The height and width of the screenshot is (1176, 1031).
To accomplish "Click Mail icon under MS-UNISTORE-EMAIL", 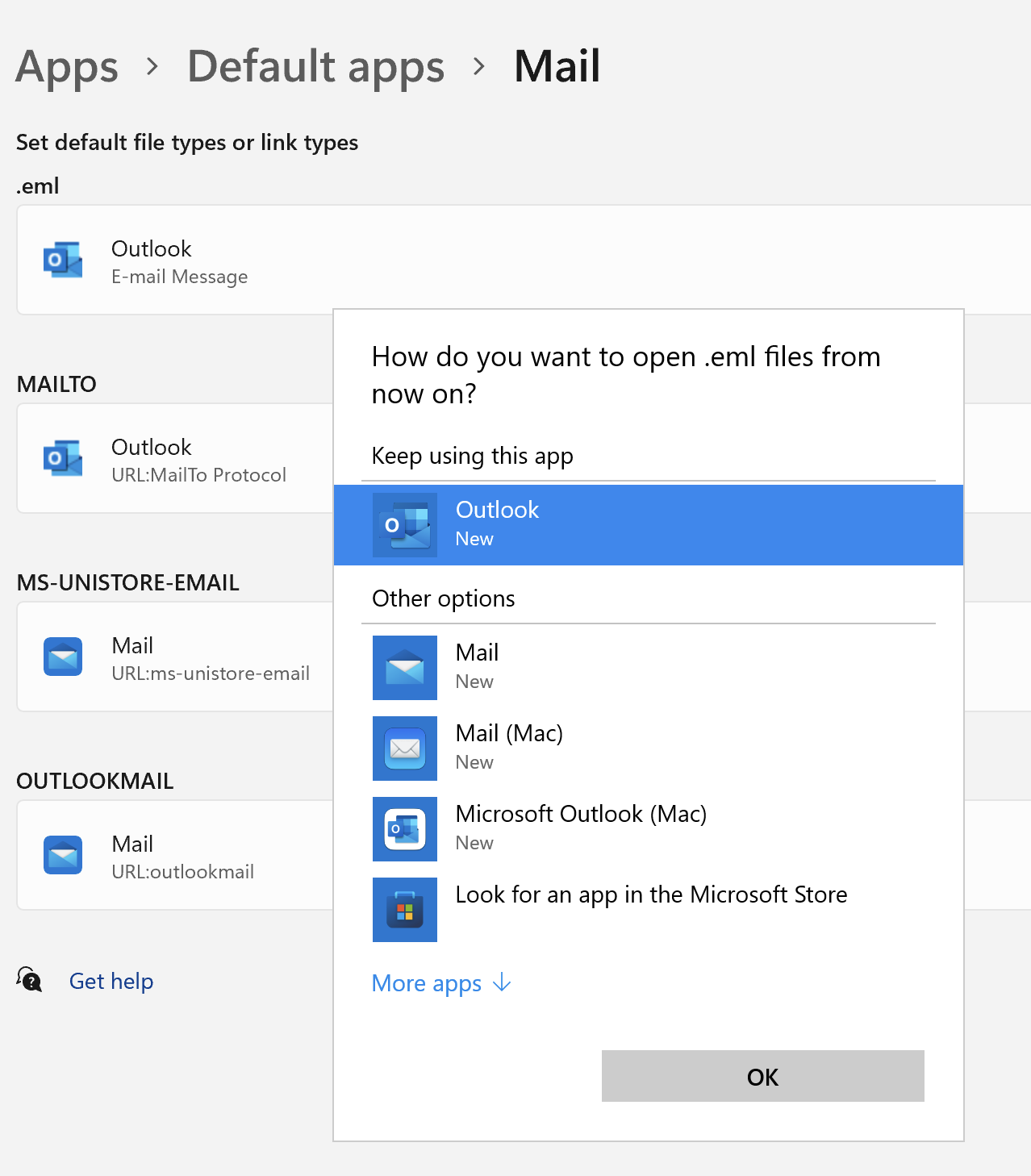I will pos(63,657).
